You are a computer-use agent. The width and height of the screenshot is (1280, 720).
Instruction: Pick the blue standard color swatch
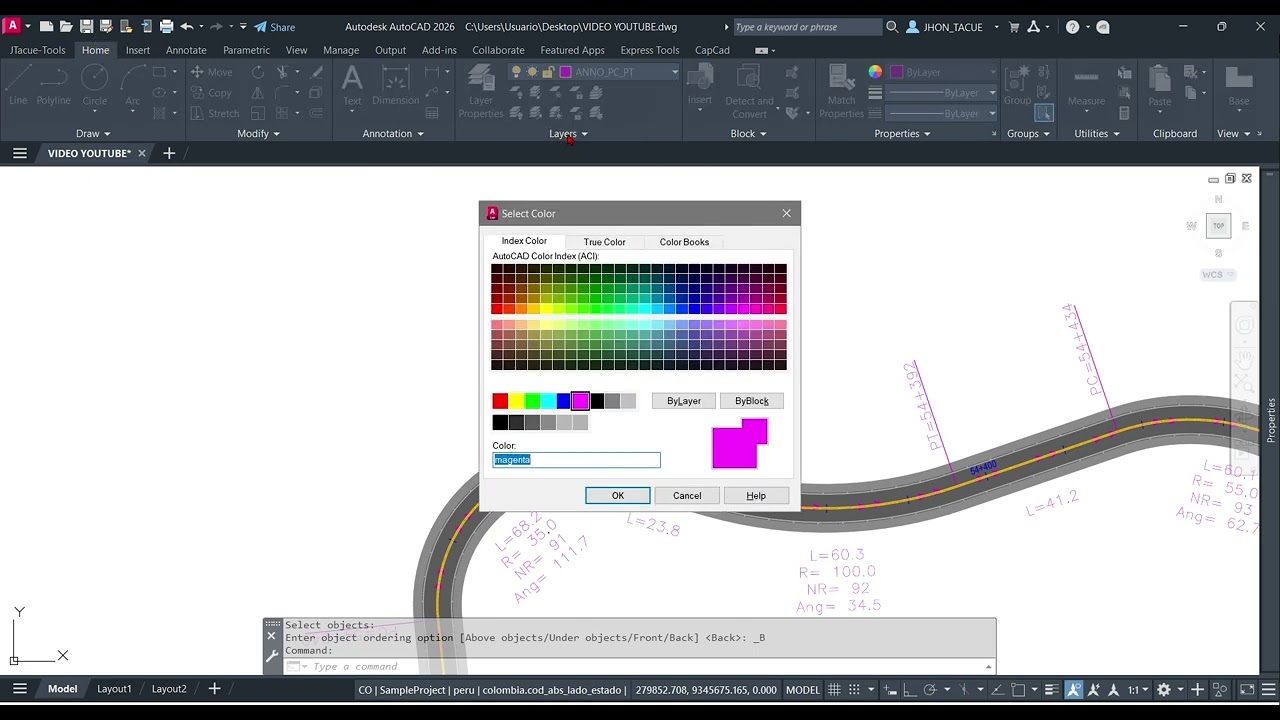pos(564,401)
